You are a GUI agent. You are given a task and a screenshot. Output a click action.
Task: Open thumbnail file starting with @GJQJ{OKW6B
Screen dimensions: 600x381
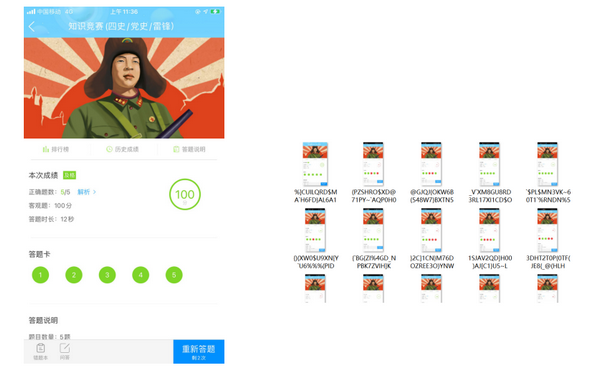pyautogui.click(x=432, y=173)
